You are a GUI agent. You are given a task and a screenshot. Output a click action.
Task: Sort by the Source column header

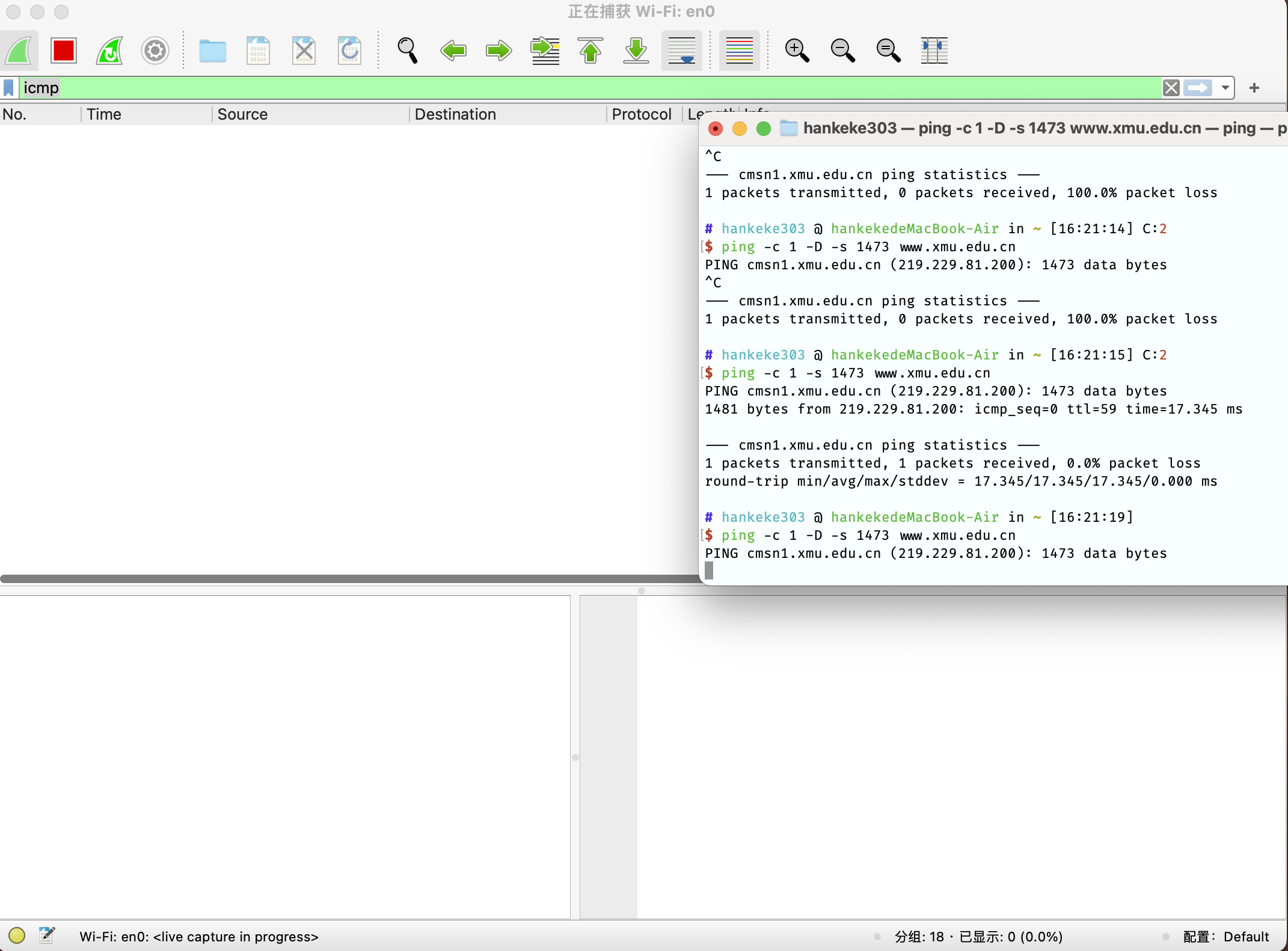click(x=310, y=114)
